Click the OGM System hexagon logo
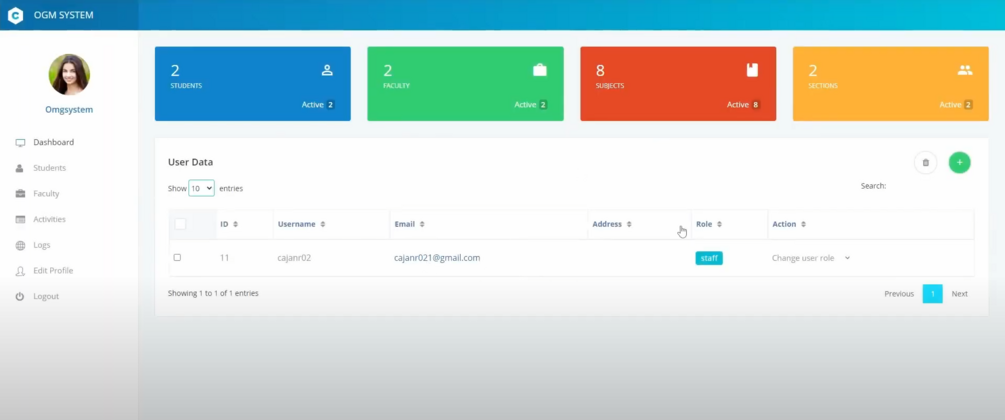This screenshot has height=420, width=1005. [x=15, y=15]
